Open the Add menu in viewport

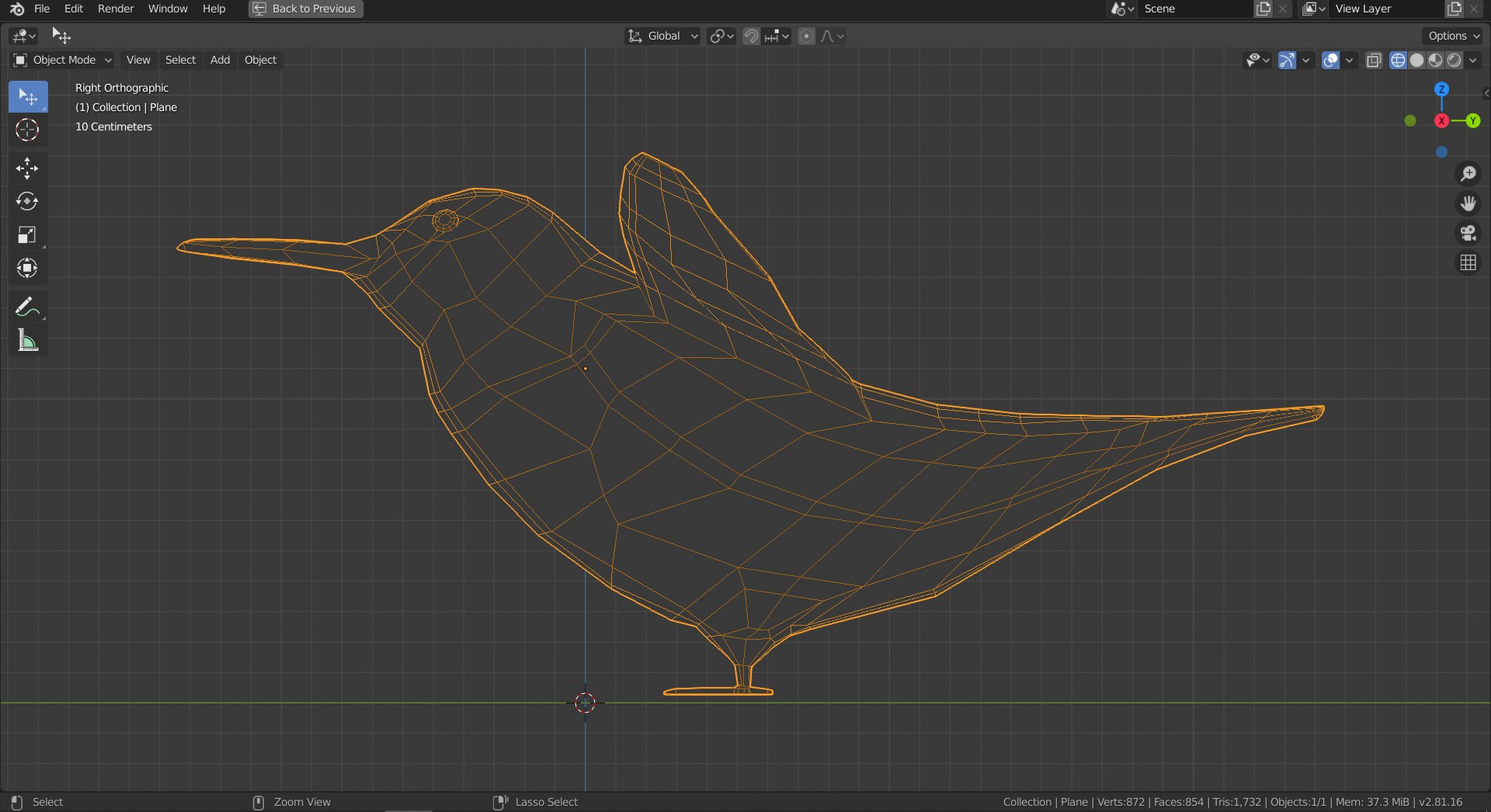[220, 60]
